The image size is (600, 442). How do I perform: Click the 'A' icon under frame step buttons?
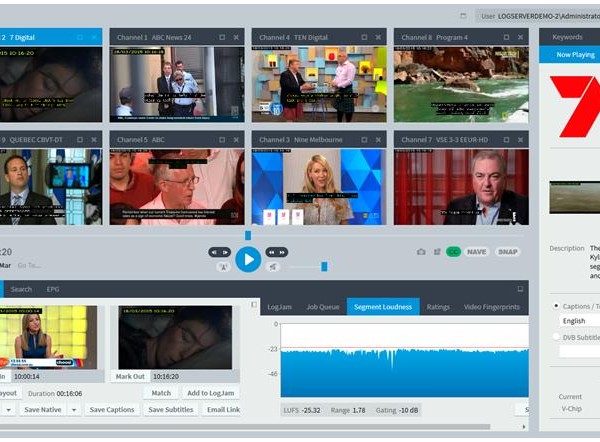pos(223,267)
